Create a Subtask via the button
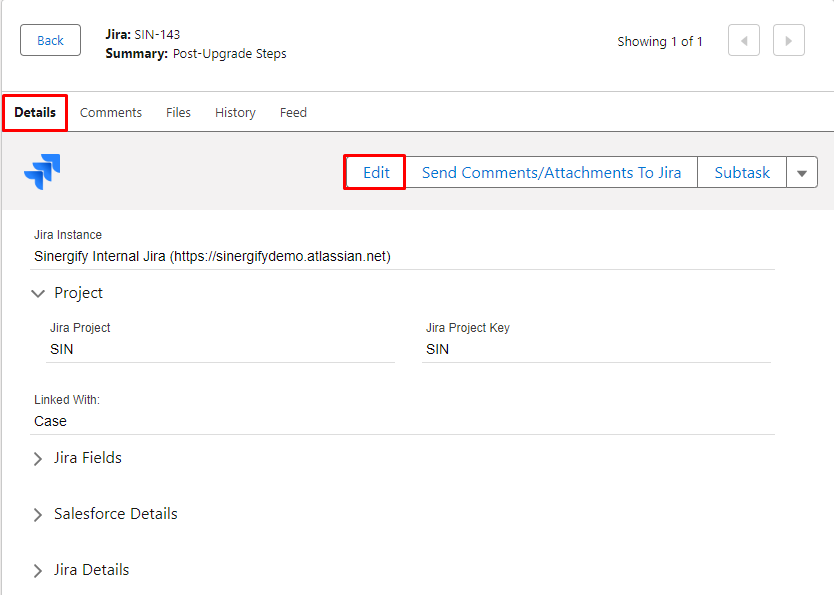This screenshot has width=834, height=595. point(742,172)
